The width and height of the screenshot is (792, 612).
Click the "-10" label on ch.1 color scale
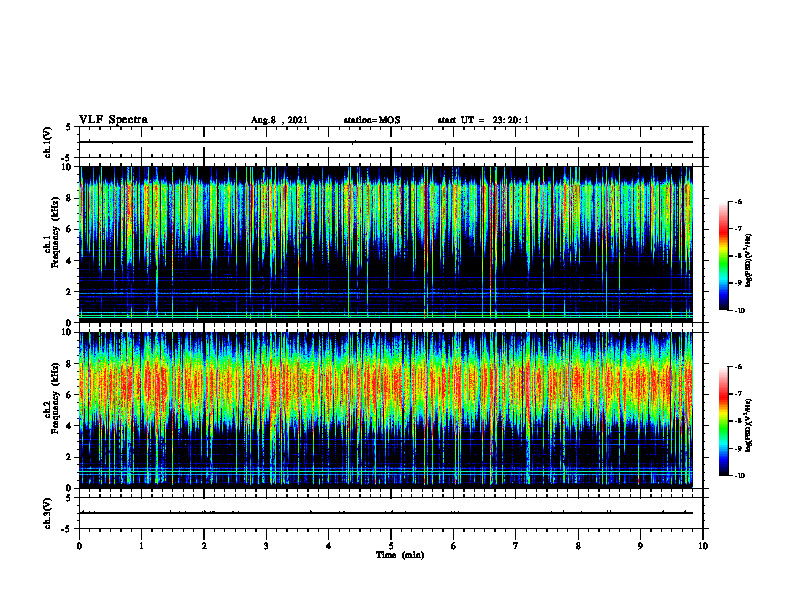pos(740,311)
